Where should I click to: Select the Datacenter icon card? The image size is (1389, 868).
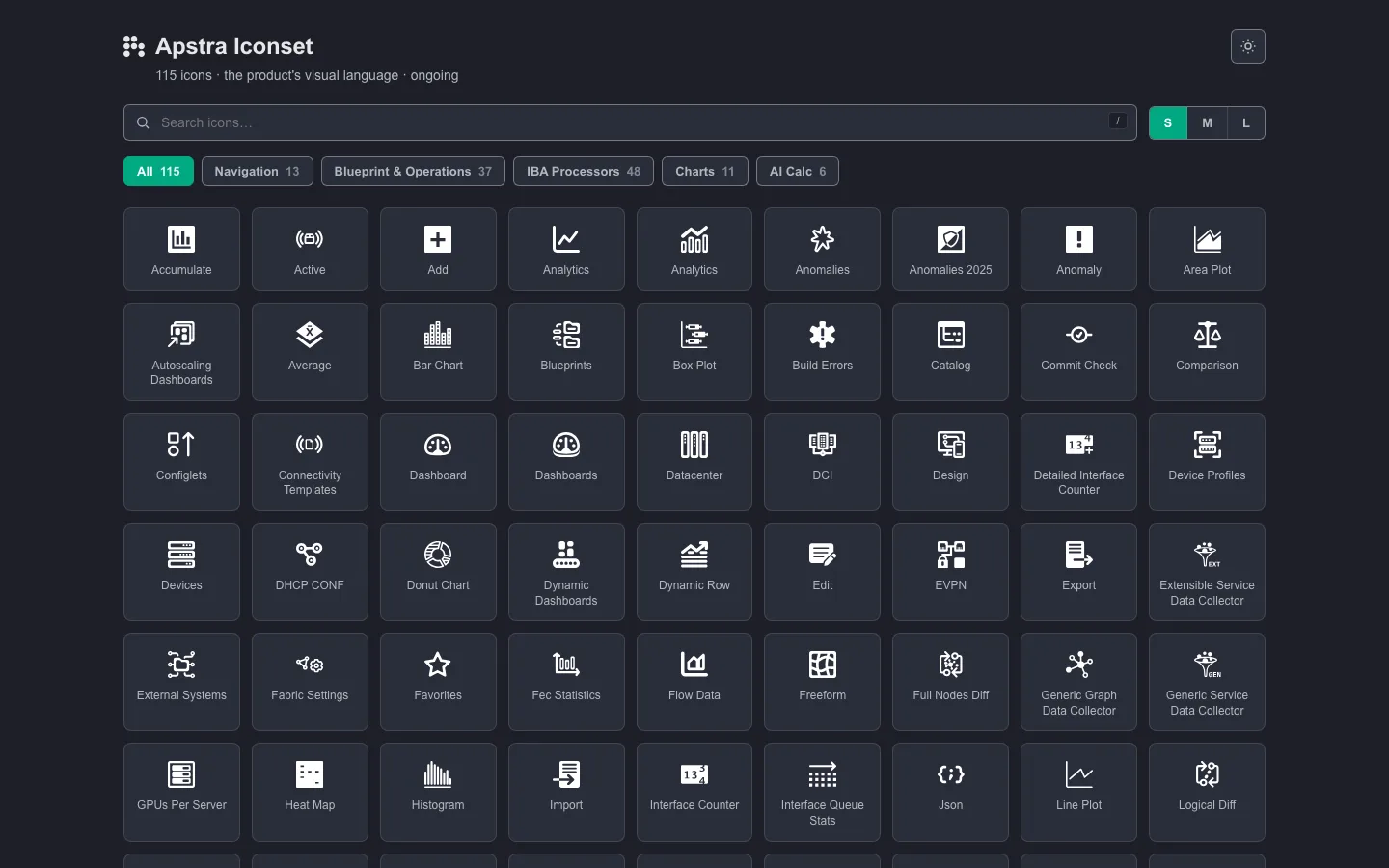pyautogui.click(x=694, y=462)
